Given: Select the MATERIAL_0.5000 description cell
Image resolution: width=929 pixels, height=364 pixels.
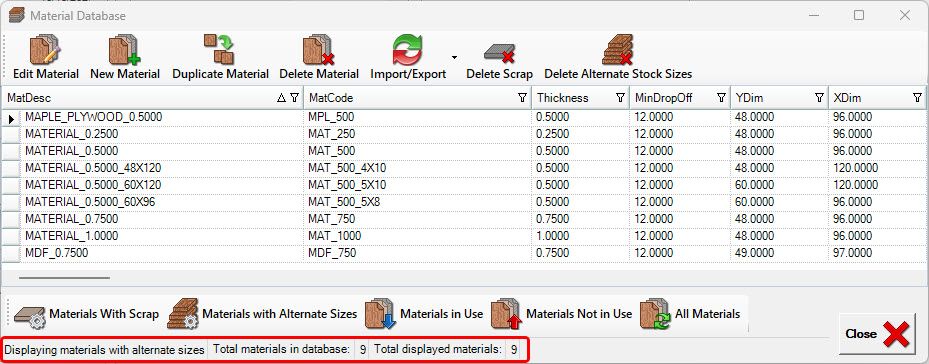Looking at the screenshot, I should coord(162,151).
